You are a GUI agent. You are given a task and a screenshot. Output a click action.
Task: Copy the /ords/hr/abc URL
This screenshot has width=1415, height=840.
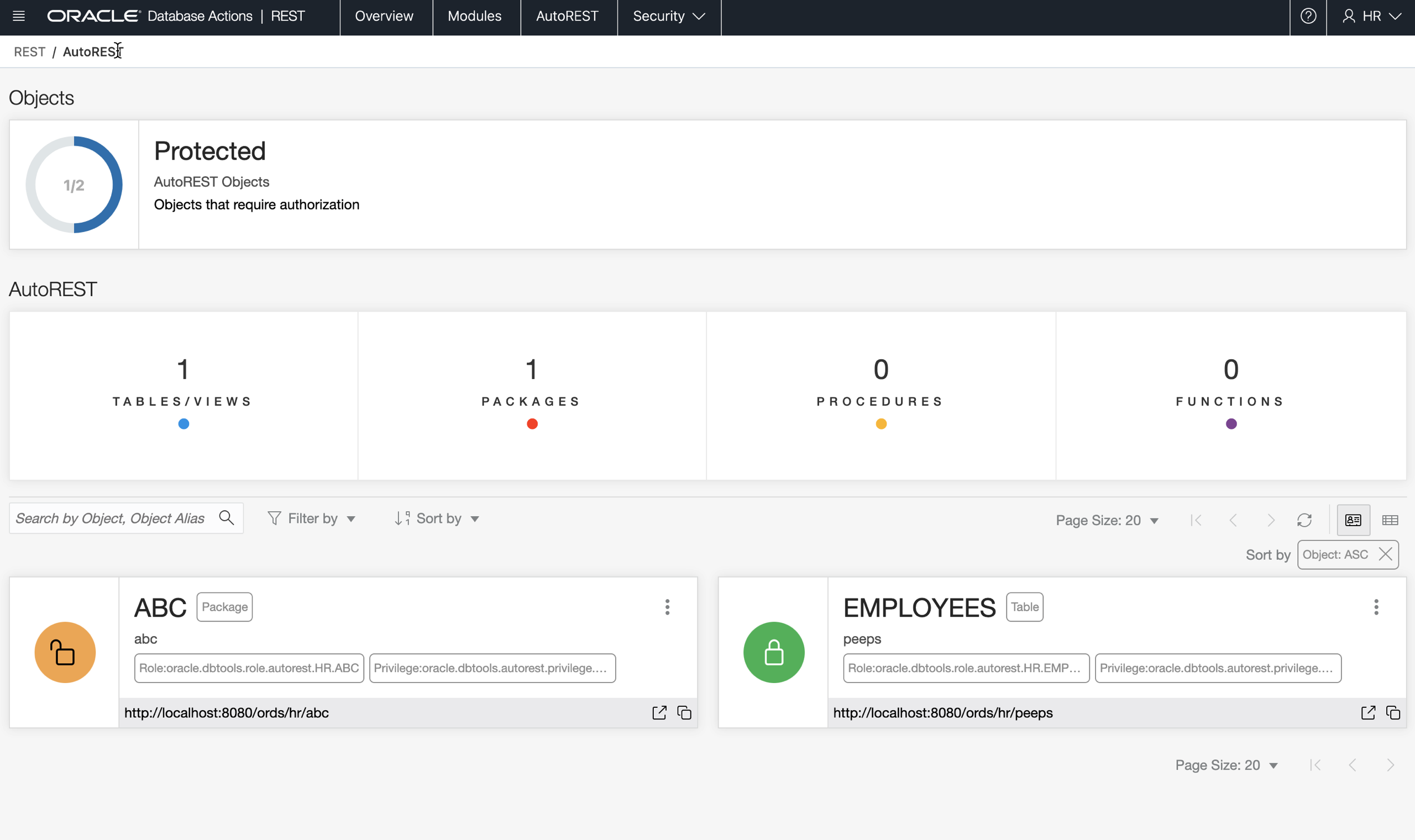[684, 713]
